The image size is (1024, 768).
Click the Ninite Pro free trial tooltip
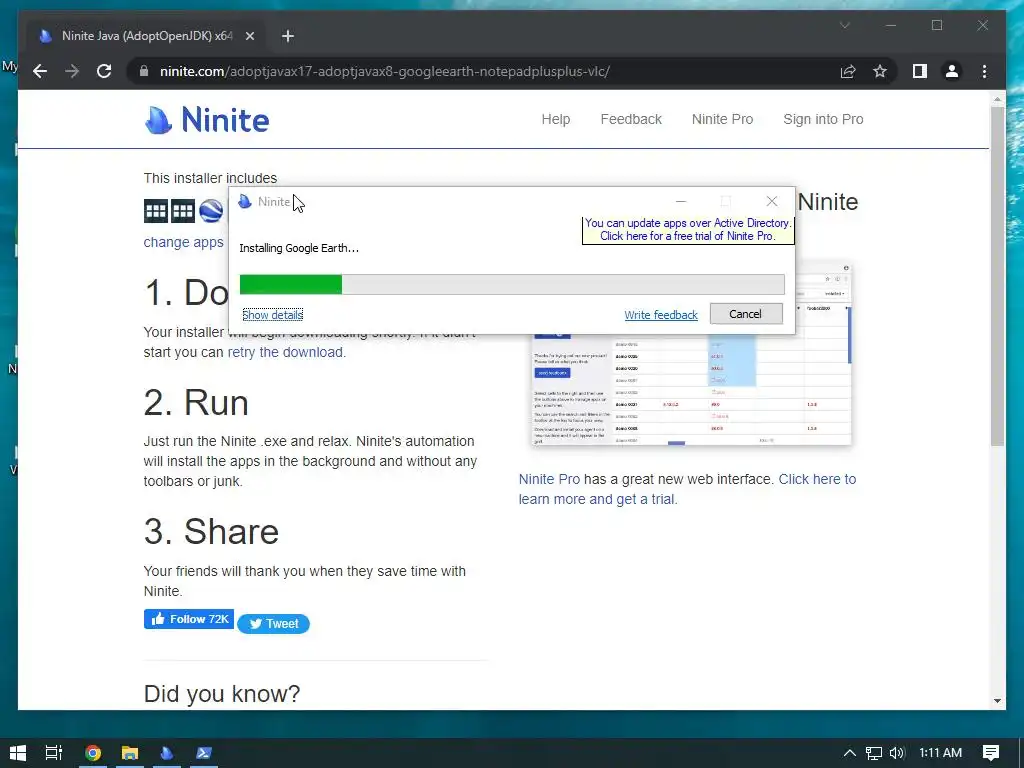click(x=688, y=230)
